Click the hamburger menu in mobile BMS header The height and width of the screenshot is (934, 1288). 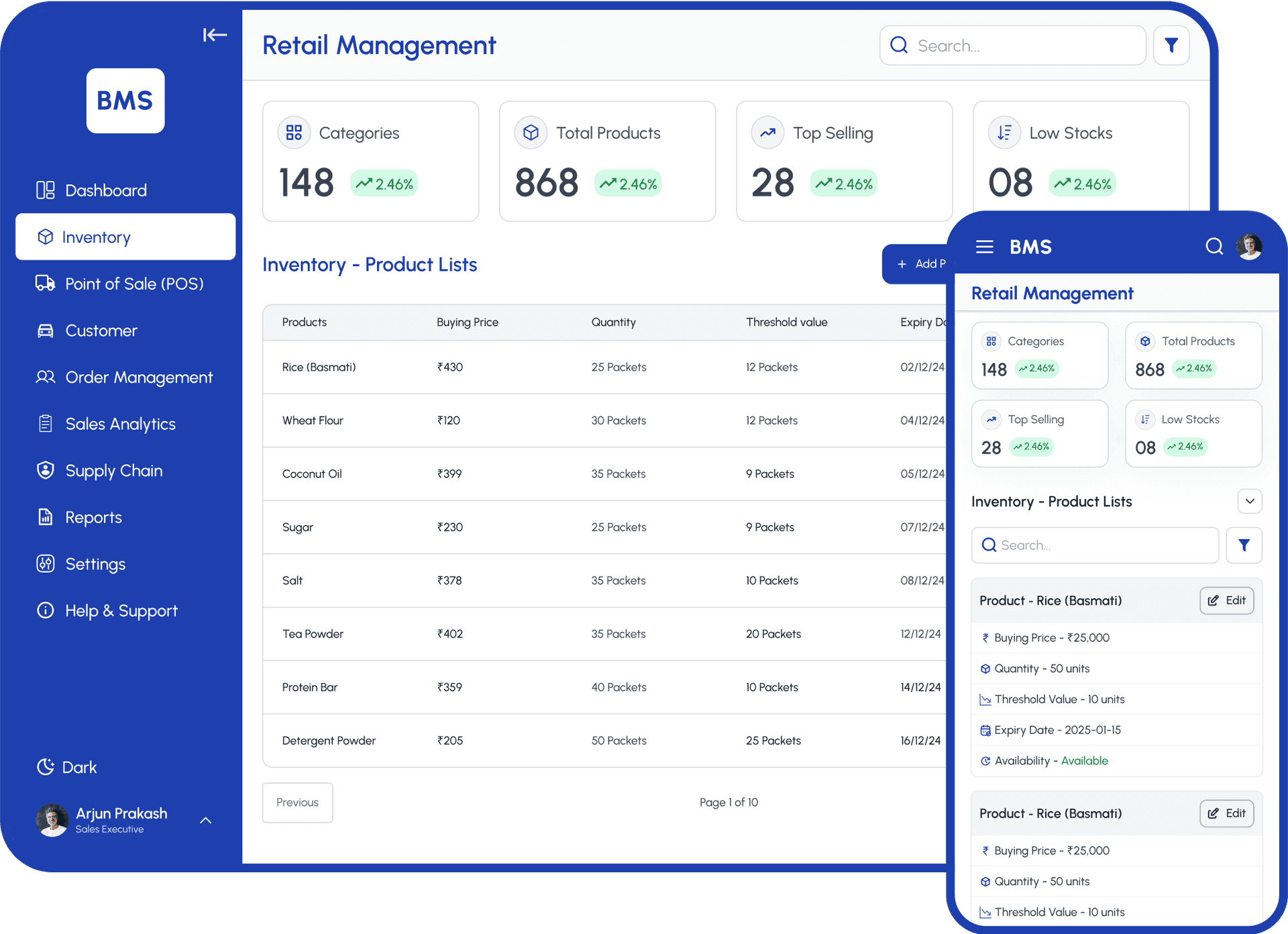pos(984,246)
